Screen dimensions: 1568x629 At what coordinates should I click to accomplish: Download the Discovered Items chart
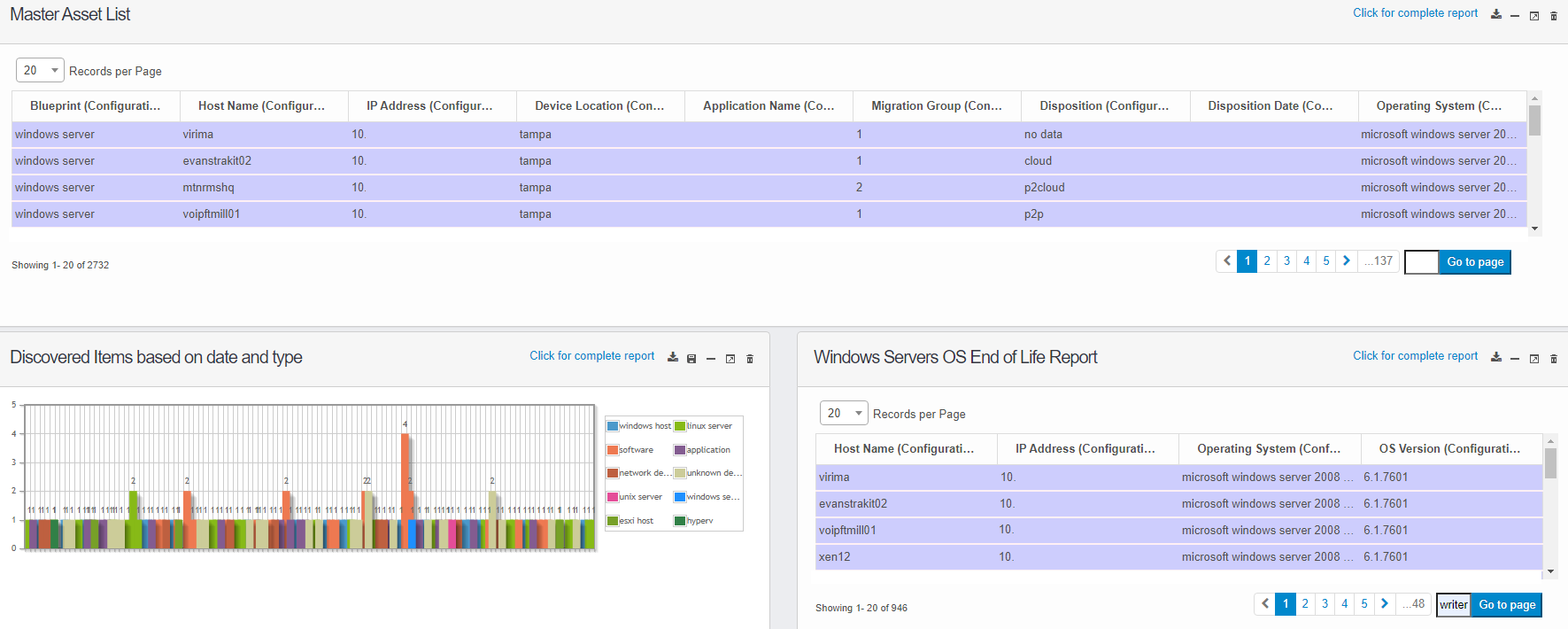click(x=673, y=357)
